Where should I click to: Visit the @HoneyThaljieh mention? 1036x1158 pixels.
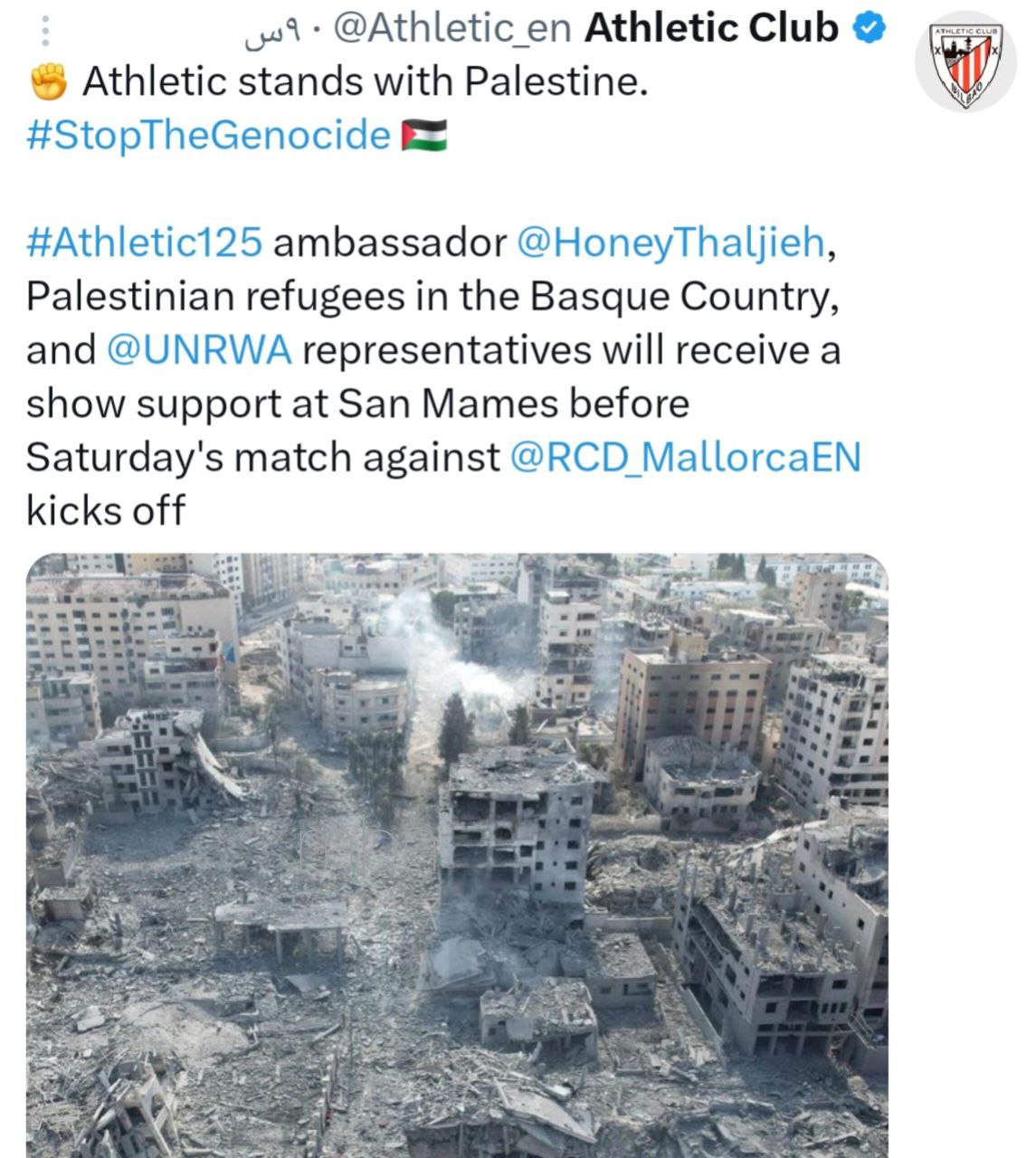pos(670,242)
